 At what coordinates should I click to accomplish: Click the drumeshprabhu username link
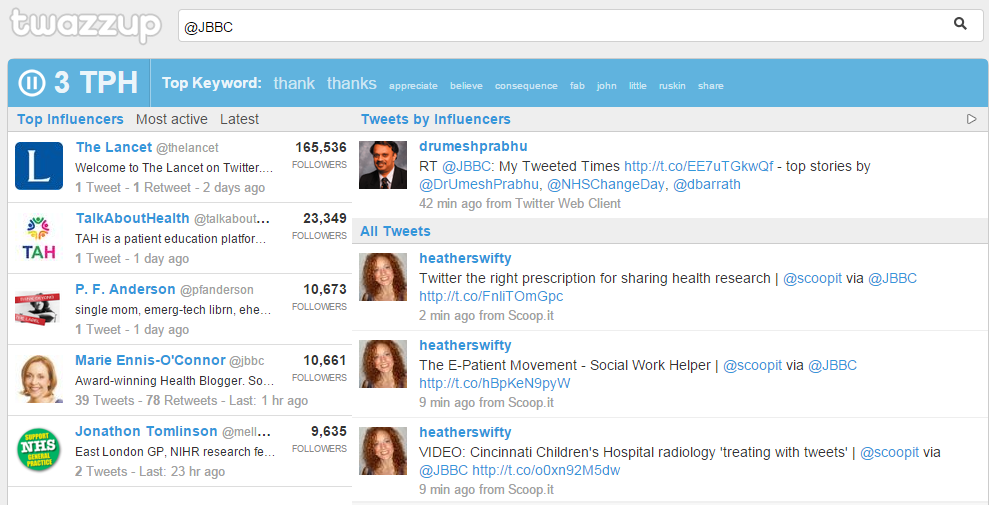pyautogui.click(x=473, y=146)
